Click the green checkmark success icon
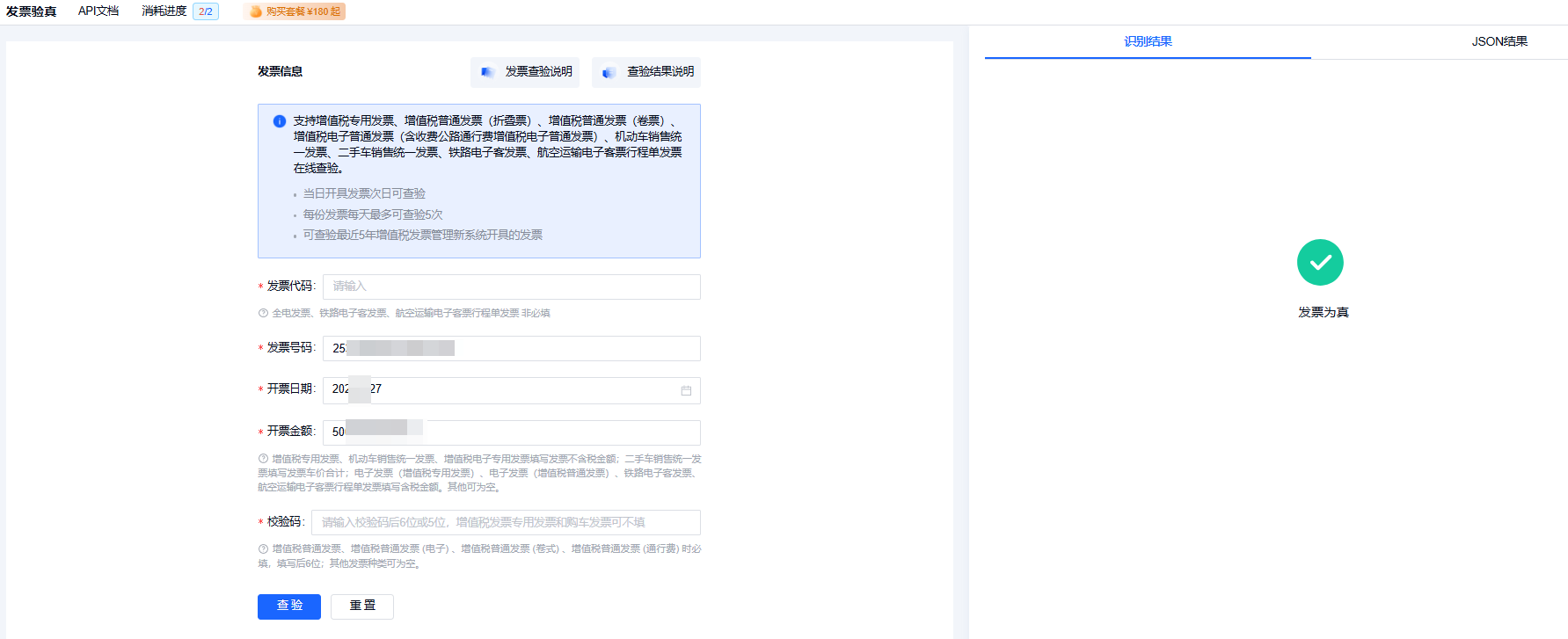The height and width of the screenshot is (639, 1568). [x=1320, y=262]
